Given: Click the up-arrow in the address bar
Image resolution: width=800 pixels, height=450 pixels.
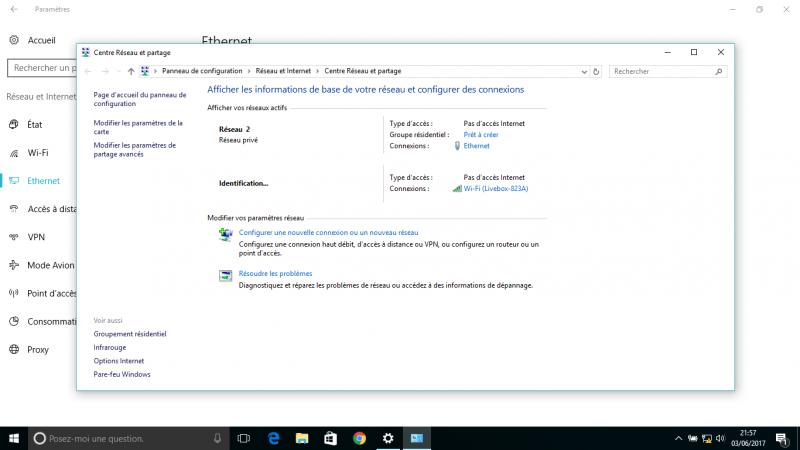Looking at the screenshot, I should point(131,71).
